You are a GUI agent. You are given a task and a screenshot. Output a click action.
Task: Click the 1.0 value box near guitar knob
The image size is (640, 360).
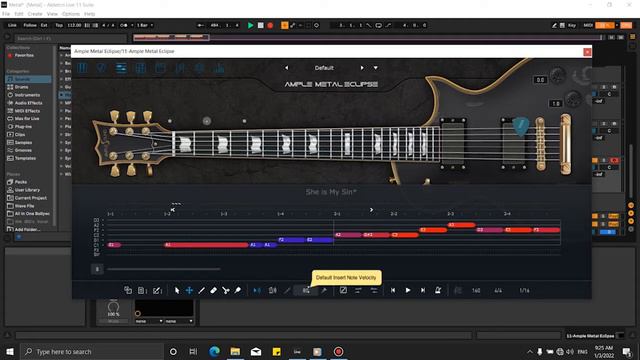[556, 104]
